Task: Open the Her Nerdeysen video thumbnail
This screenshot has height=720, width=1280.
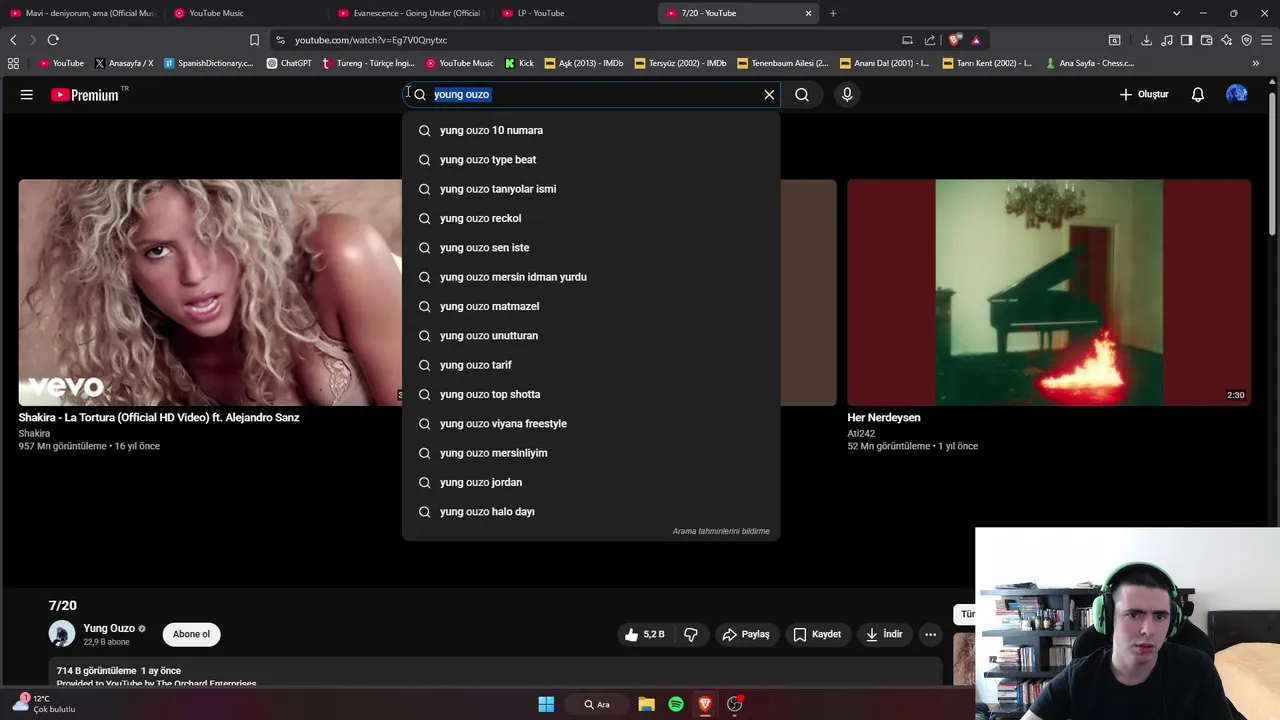Action: tap(1049, 292)
